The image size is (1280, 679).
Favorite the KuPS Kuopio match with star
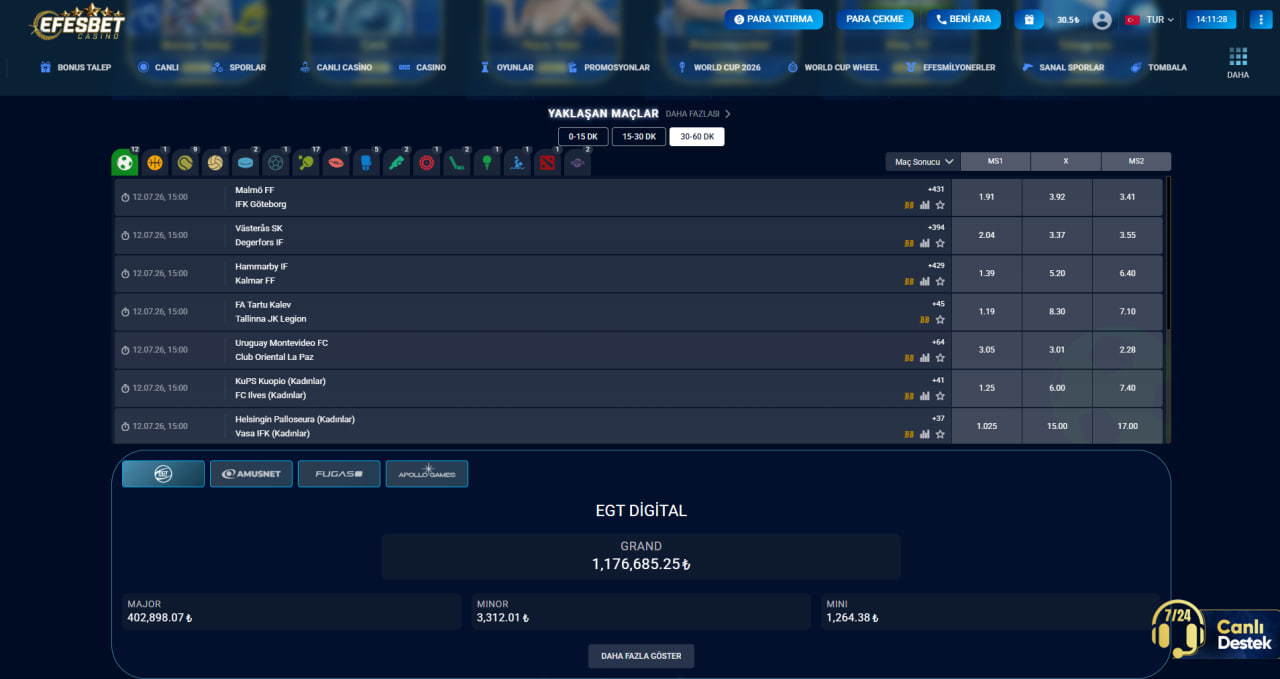(x=940, y=396)
